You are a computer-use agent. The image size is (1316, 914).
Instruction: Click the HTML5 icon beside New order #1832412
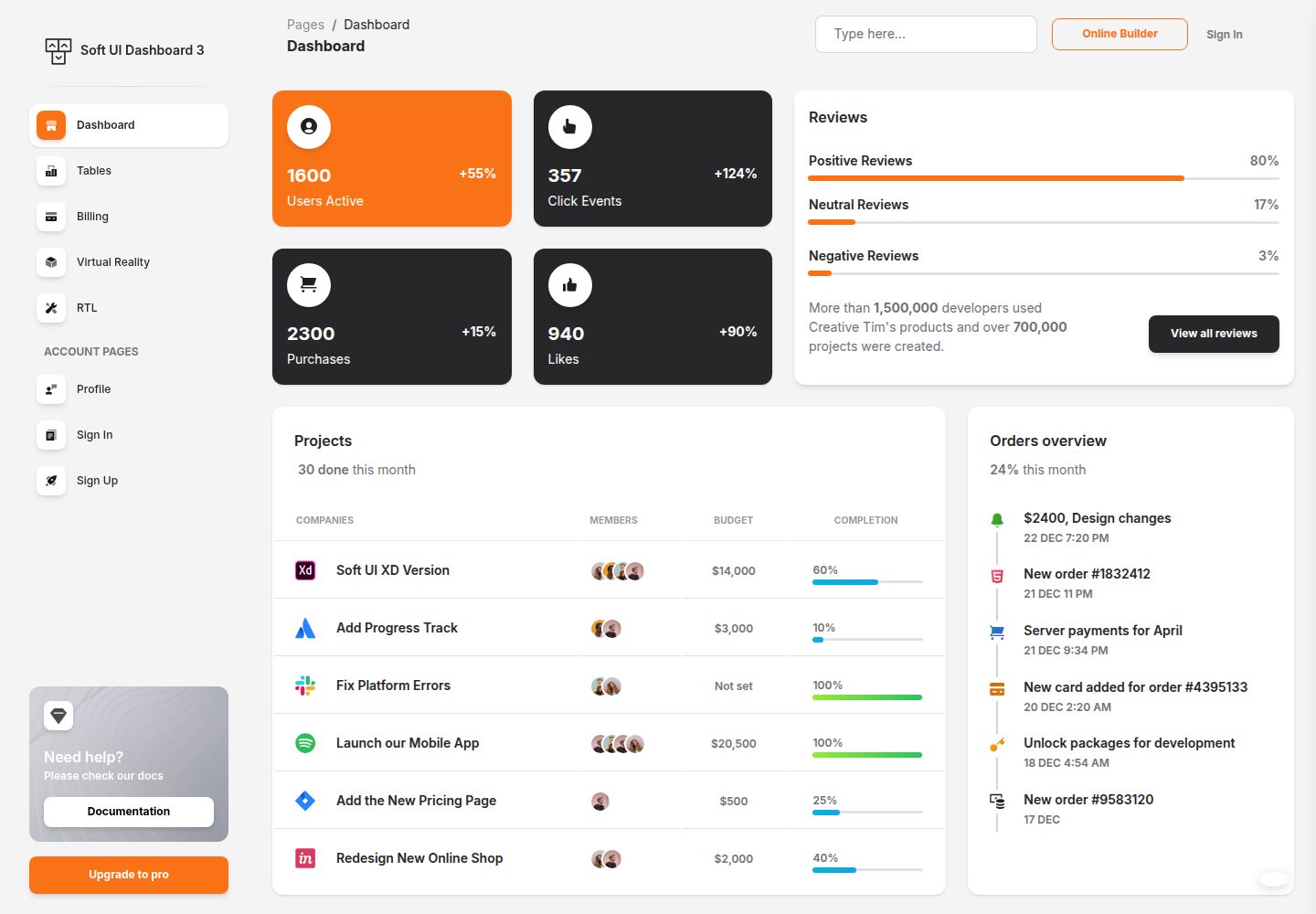tap(997, 576)
